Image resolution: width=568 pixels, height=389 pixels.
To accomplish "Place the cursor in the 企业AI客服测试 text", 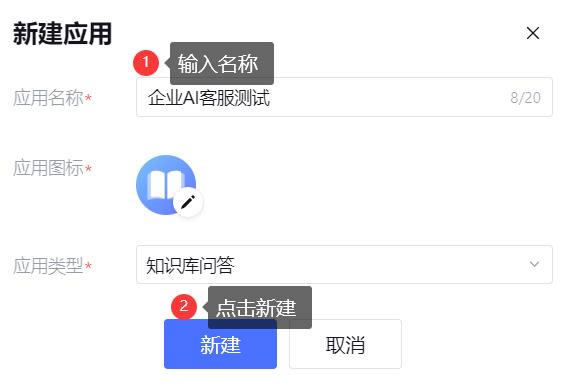I will 209,98.
